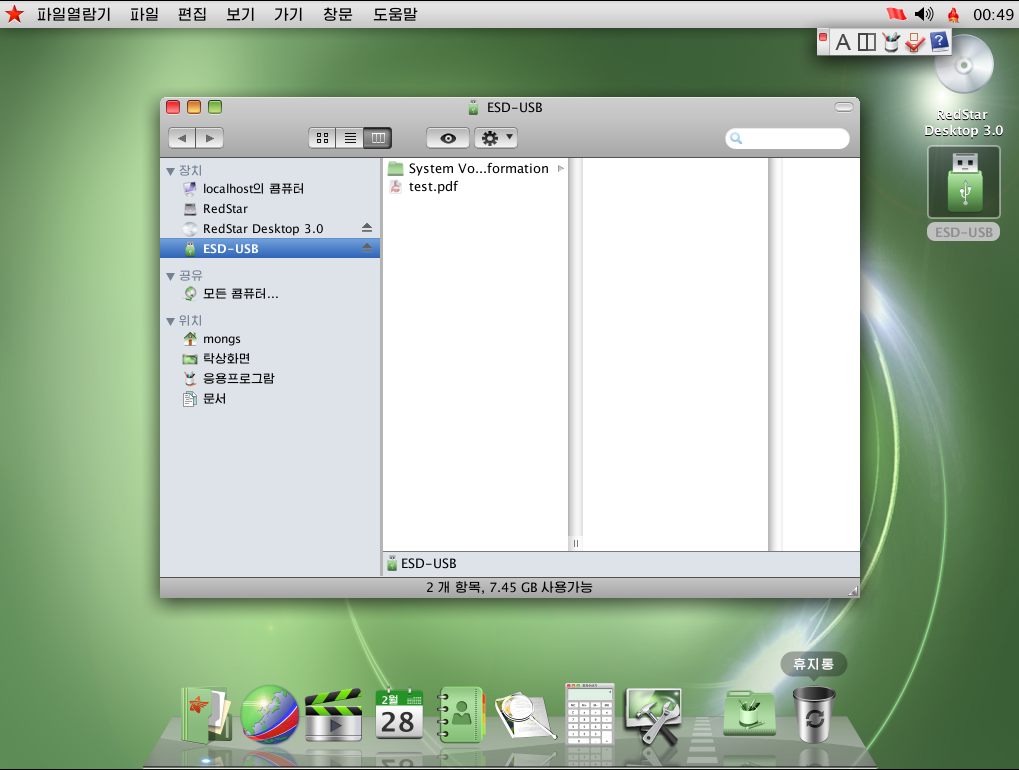Go back with the left arrow button
Viewport: 1019px width, 770px height.
182,138
